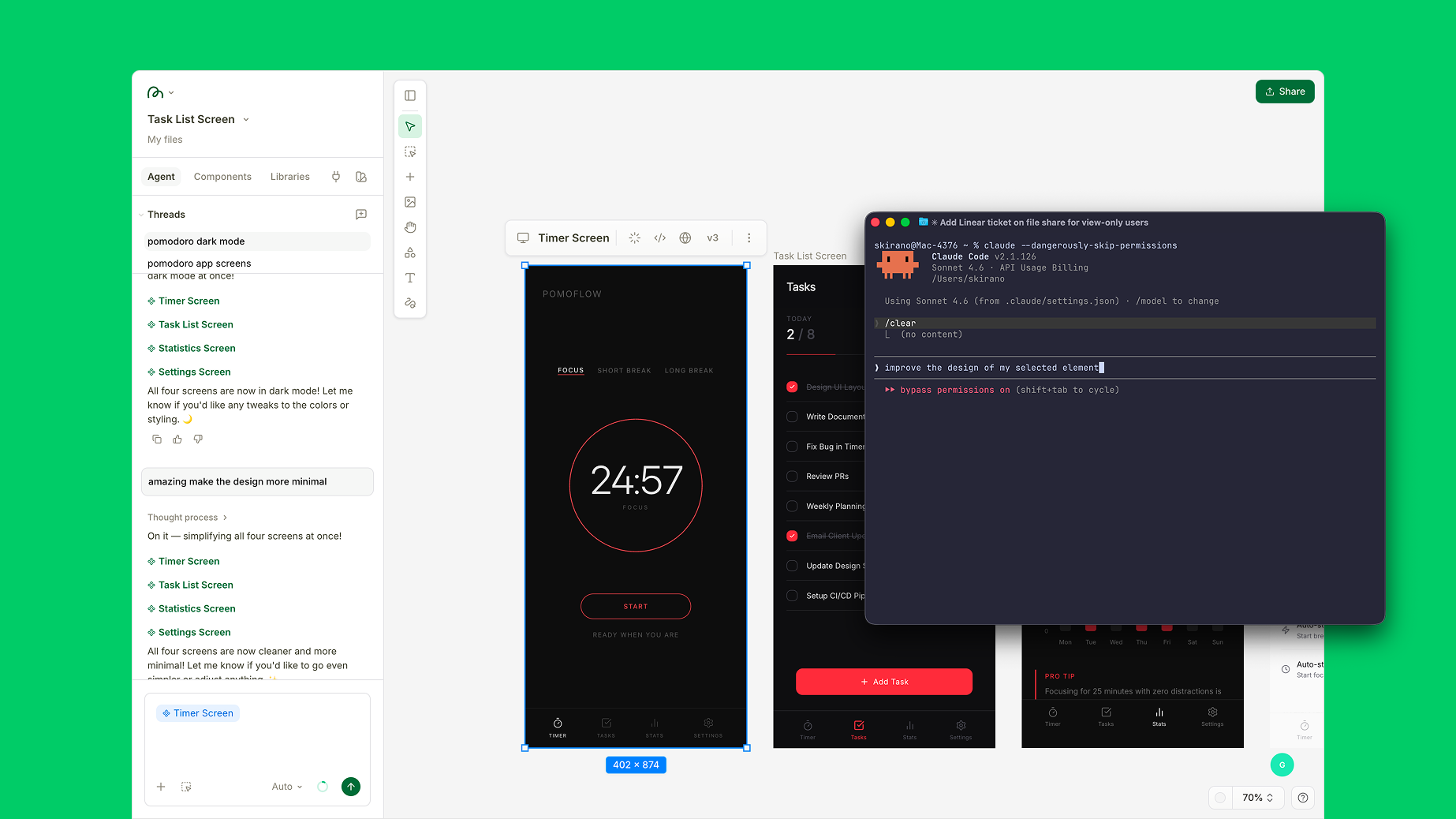Choose the dashed region select tool

tap(410, 151)
